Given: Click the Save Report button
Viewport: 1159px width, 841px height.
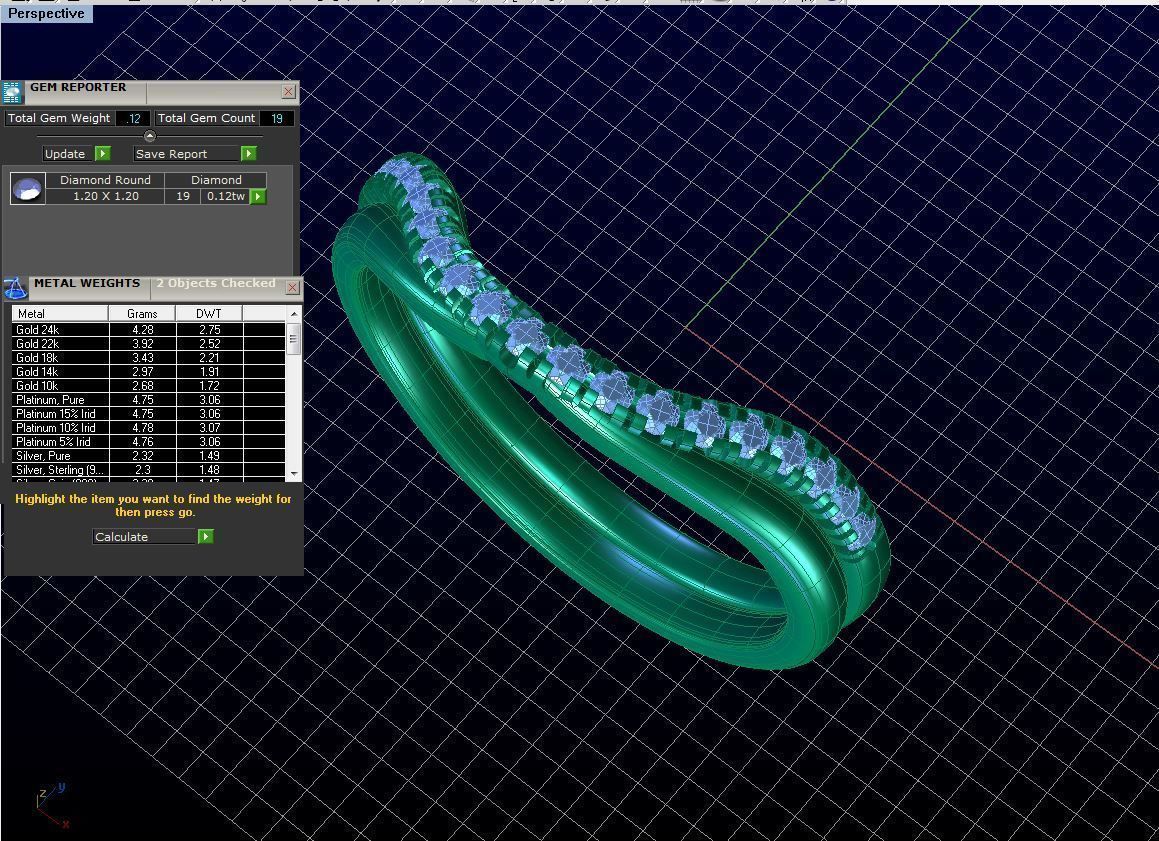Looking at the screenshot, I should click(186, 154).
